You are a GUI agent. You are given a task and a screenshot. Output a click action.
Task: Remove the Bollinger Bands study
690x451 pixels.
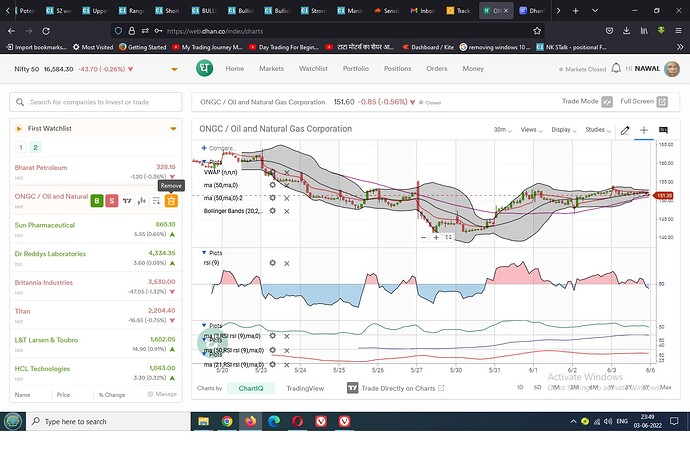[286, 211]
